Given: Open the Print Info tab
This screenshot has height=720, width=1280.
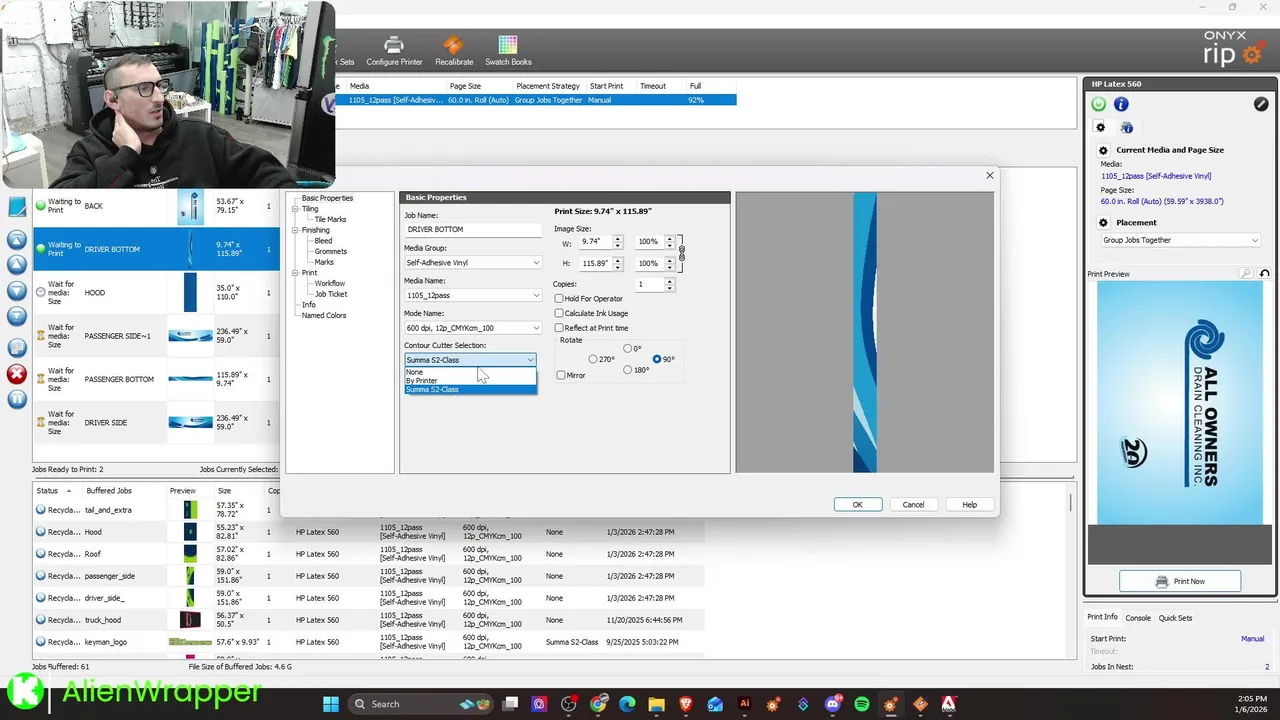Looking at the screenshot, I should coord(1103,617).
